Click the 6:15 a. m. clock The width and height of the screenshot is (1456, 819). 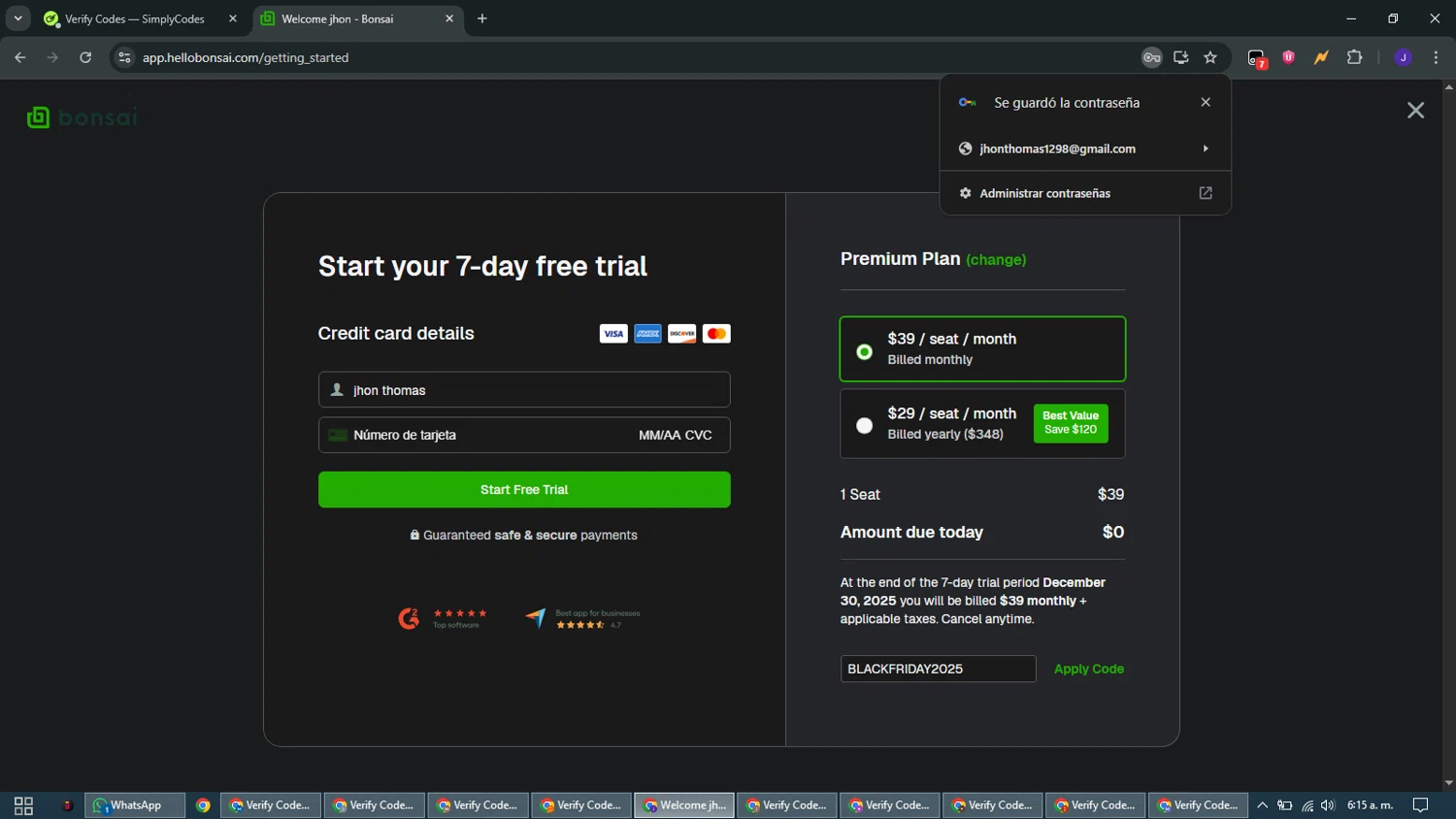coord(1370,805)
